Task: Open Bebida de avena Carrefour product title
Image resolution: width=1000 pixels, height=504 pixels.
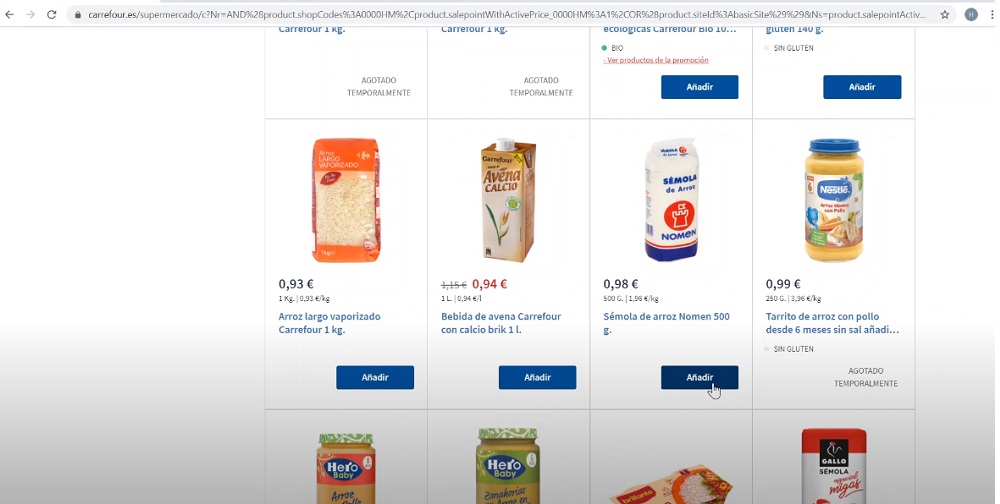Action: tap(500, 323)
